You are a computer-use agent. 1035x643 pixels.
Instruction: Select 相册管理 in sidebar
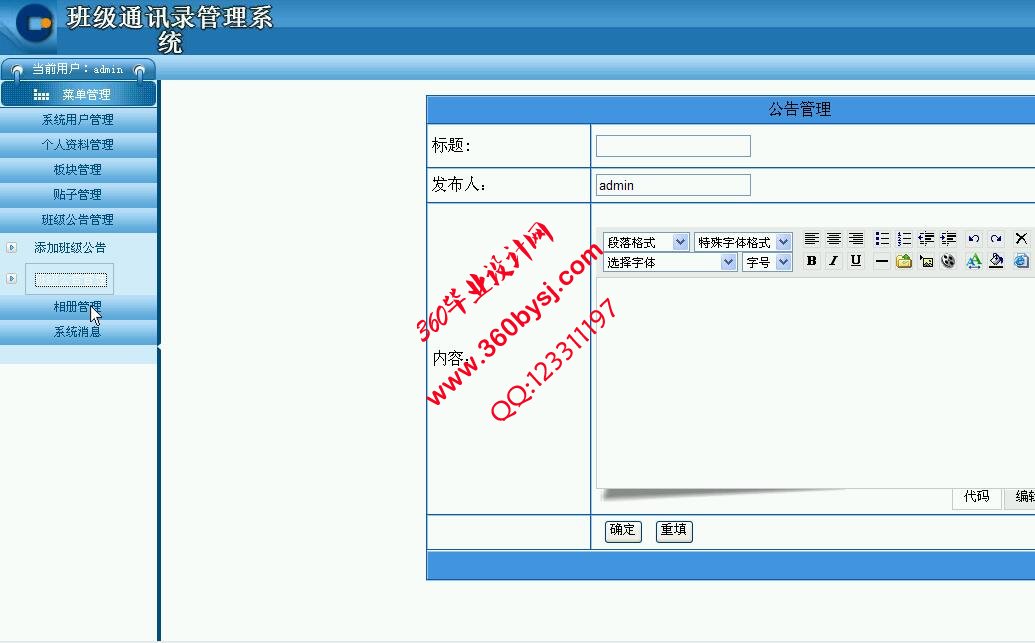(78, 307)
